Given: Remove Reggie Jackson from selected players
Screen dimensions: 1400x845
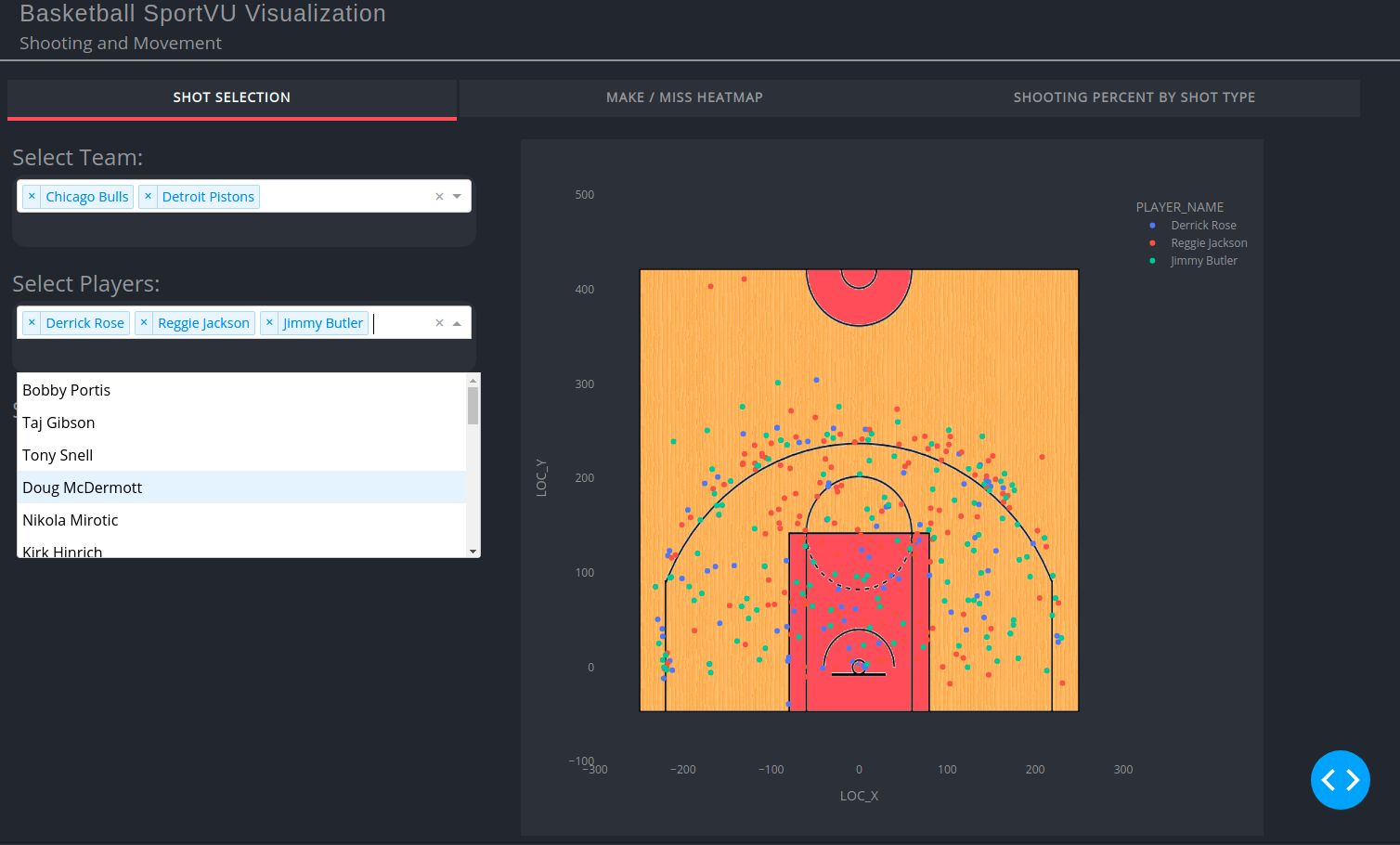Looking at the screenshot, I should pyautogui.click(x=144, y=322).
